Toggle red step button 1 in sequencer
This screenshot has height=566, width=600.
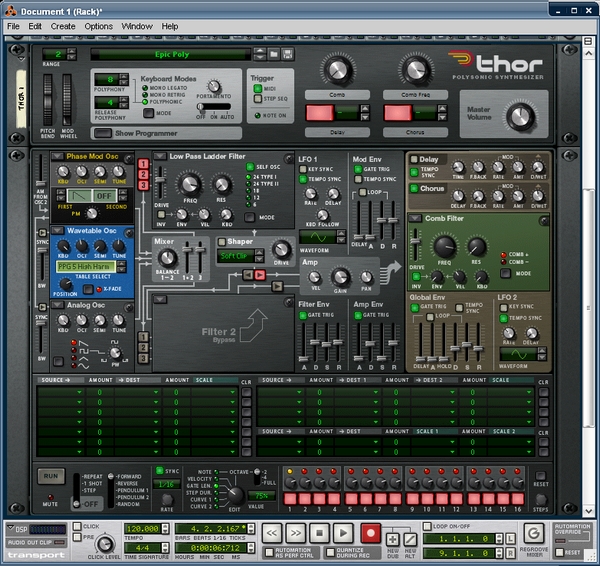[290, 499]
